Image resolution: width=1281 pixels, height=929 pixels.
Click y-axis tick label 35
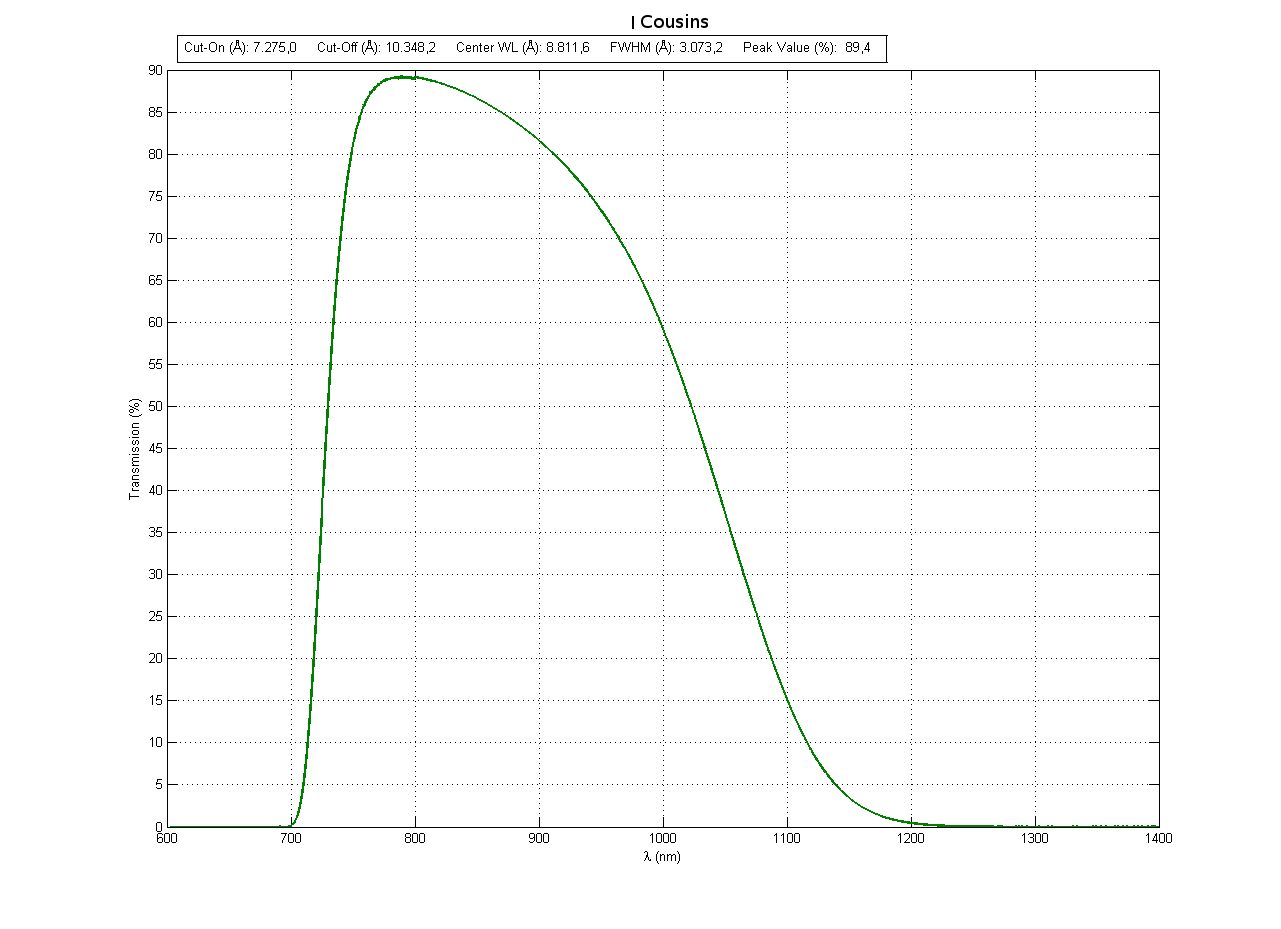pos(155,532)
